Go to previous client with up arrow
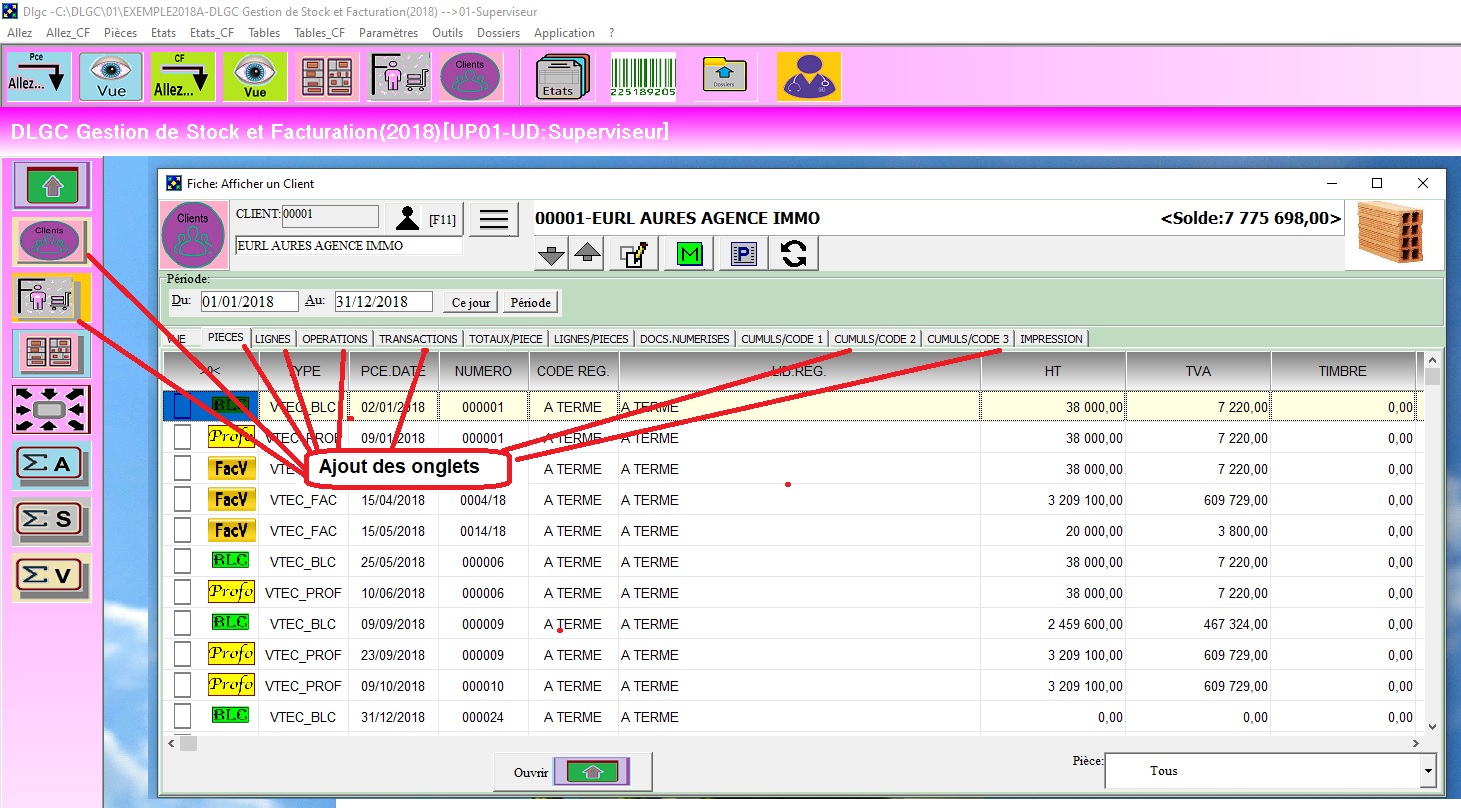The image size is (1461, 808). 588,255
